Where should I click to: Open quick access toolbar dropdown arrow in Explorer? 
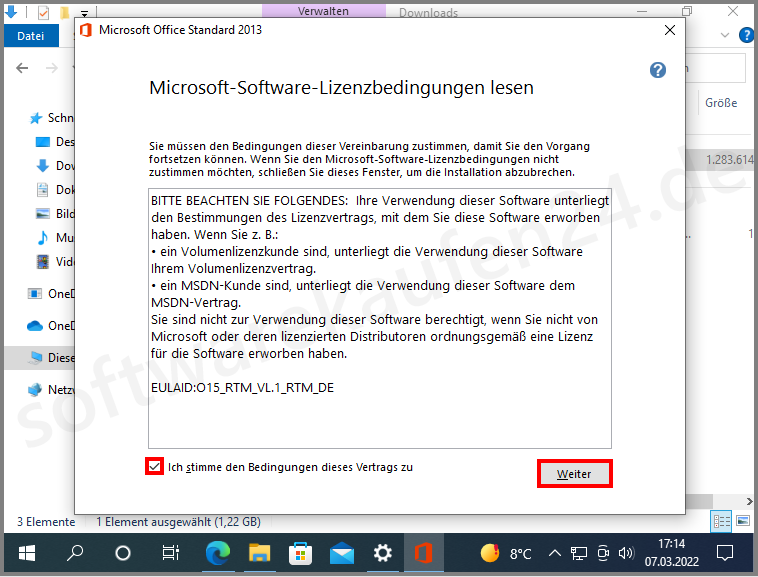[x=84, y=13]
